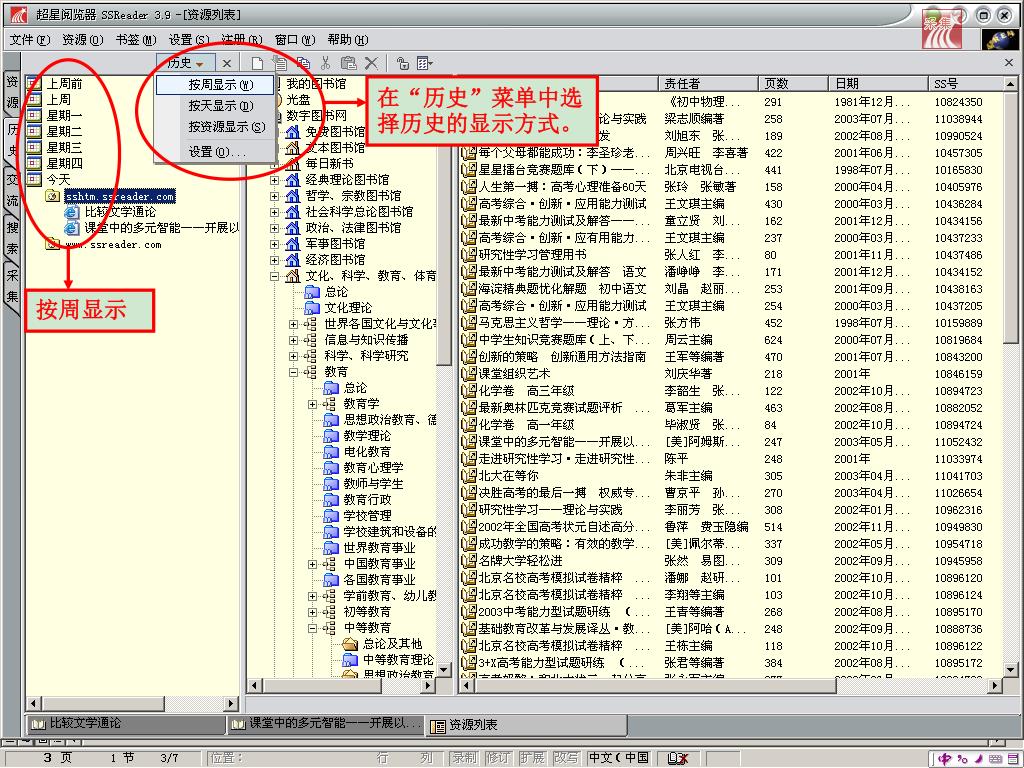Click the paste clipboard icon
Screen dimensions: 1024x768
click(348, 63)
